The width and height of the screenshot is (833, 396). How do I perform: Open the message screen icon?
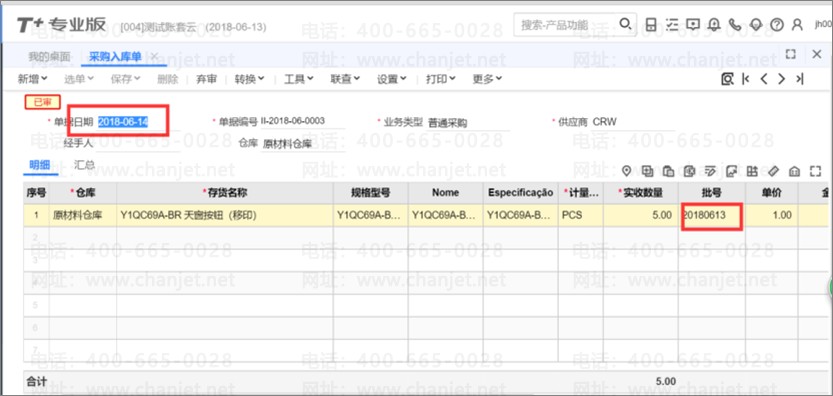coord(693,24)
